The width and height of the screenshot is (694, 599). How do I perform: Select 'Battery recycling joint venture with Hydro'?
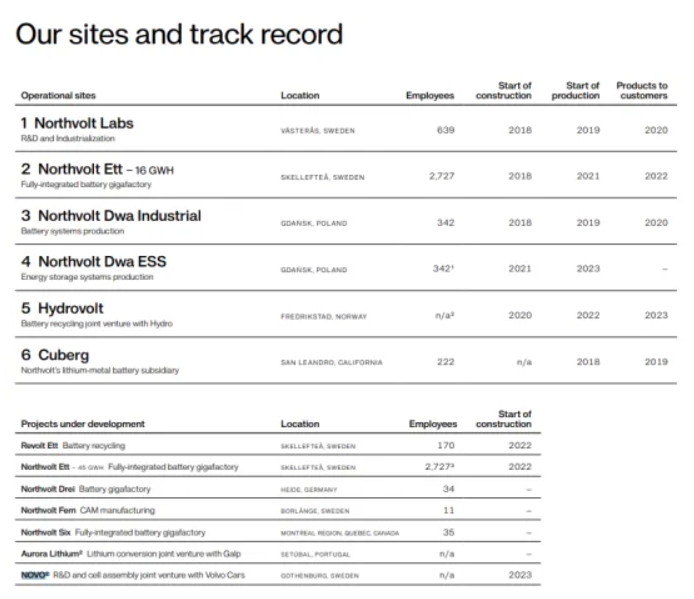tap(96, 324)
